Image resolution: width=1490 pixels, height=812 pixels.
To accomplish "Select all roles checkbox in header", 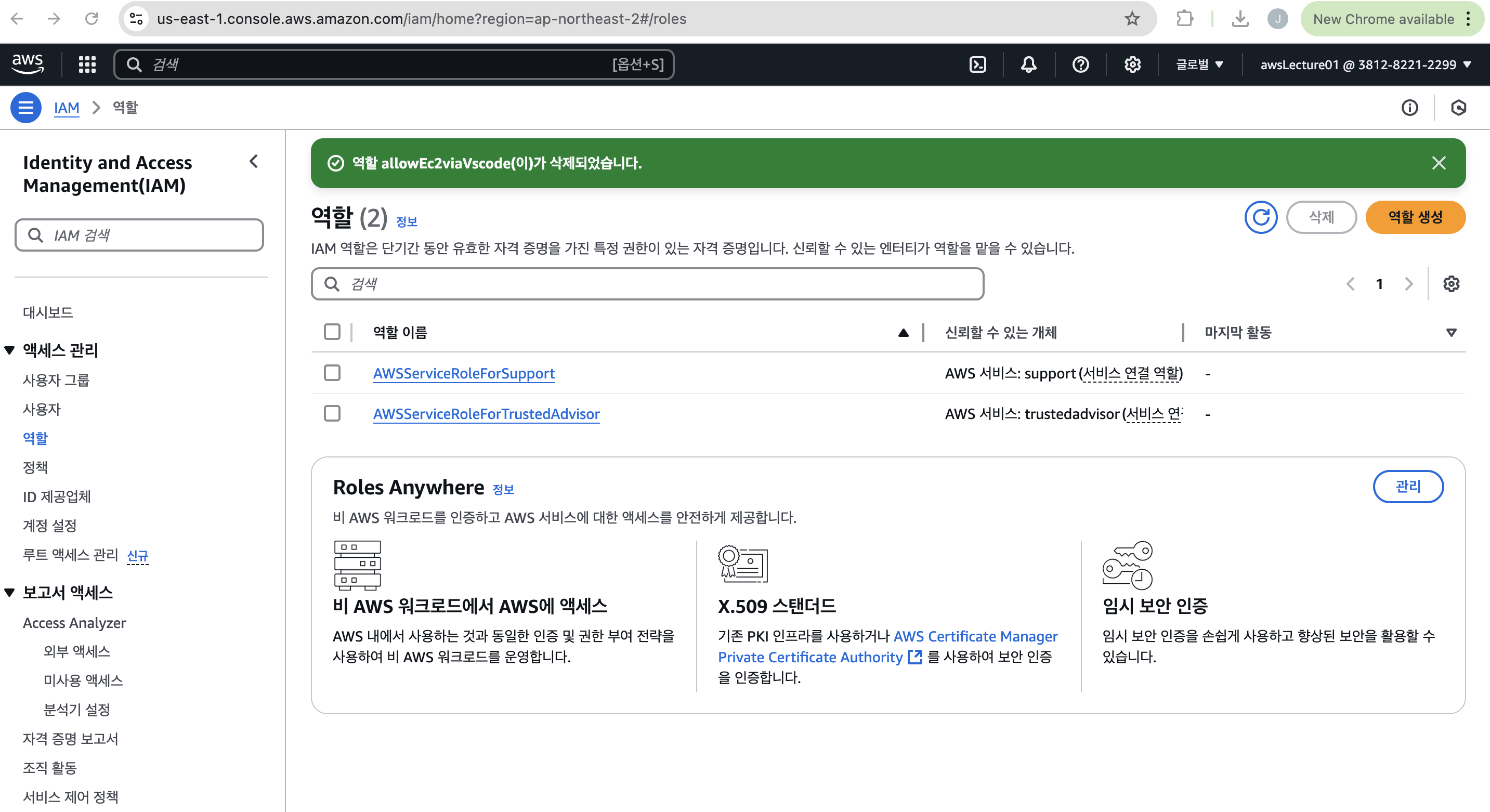I will (332, 332).
